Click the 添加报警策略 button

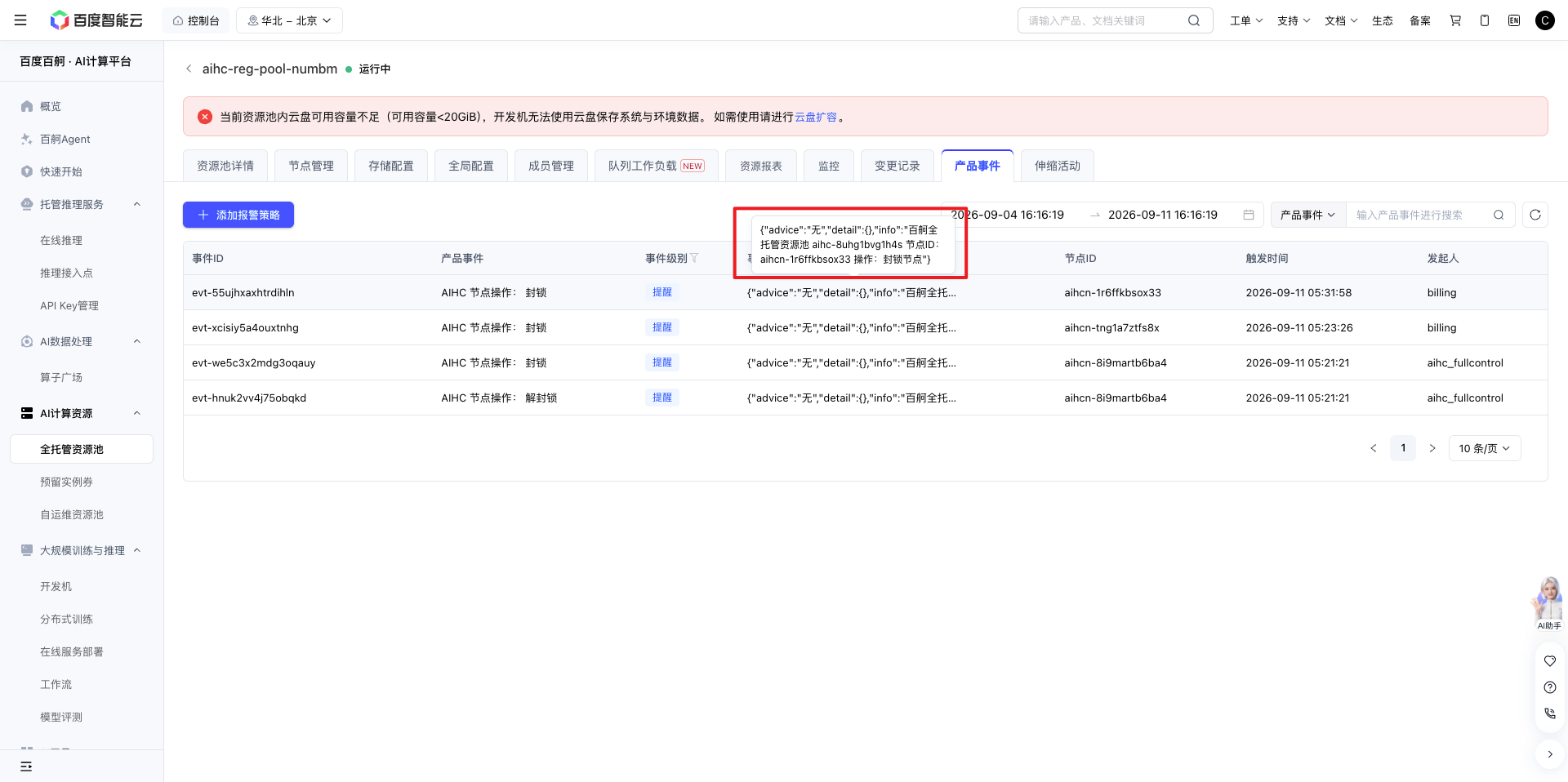tap(238, 215)
